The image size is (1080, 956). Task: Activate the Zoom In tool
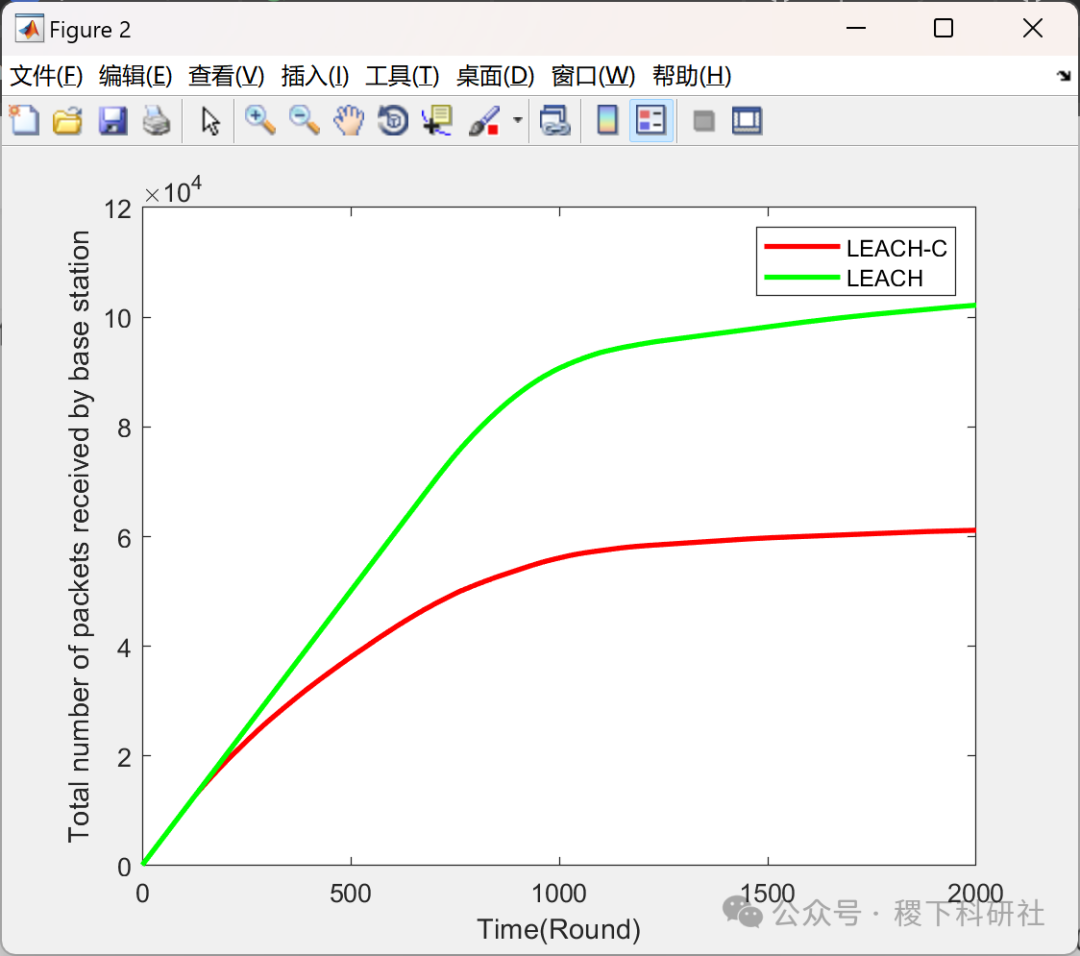point(260,121)
